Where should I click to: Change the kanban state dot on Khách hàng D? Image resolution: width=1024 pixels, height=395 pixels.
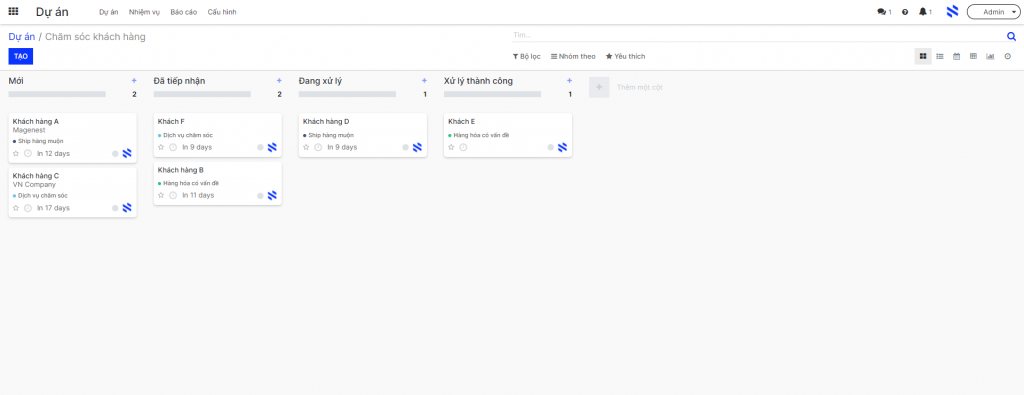pyautogui.click(x=406, y=148)
